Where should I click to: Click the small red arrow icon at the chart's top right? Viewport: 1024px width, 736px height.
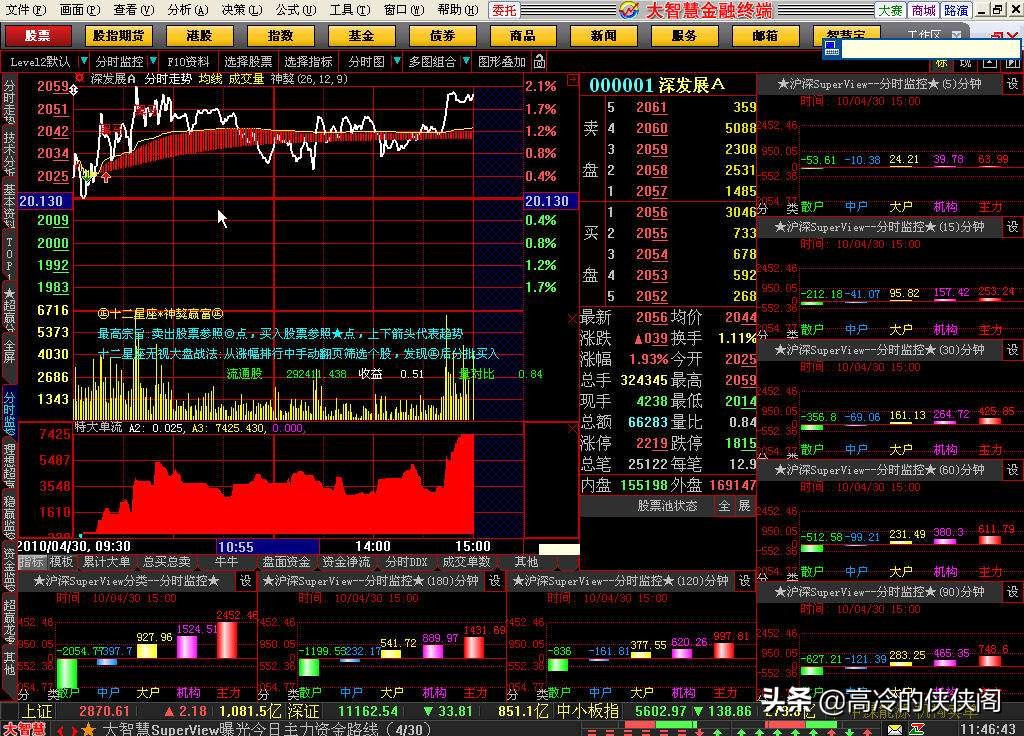[x=572, y=80]
